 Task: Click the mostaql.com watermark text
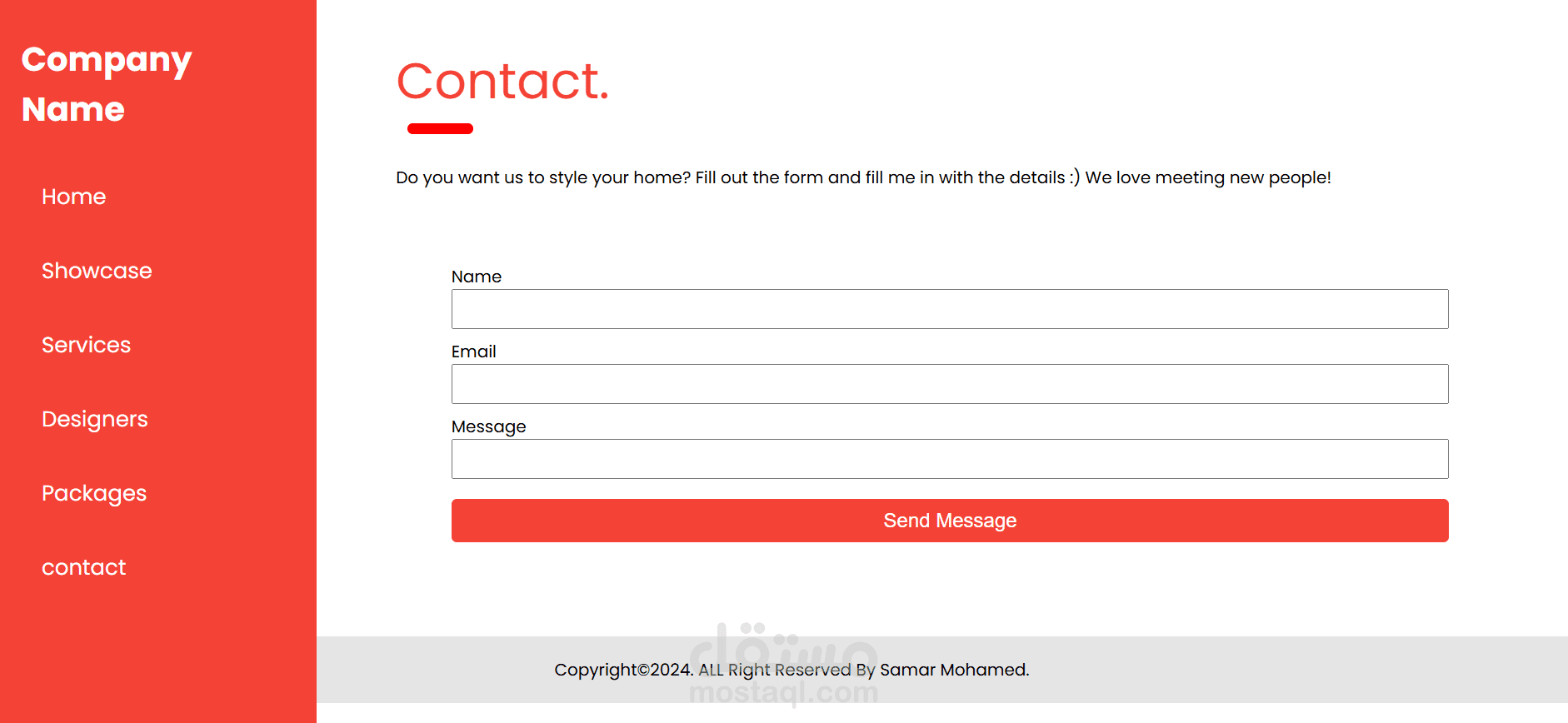[x=783, y=693]
